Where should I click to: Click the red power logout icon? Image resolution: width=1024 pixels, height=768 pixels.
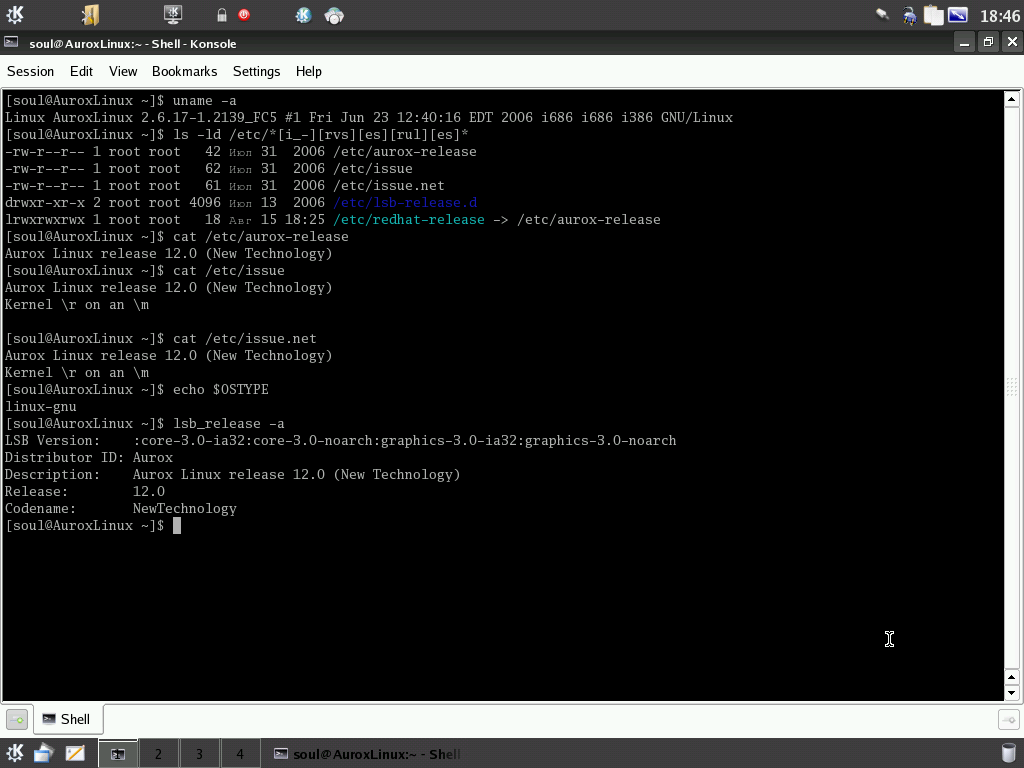pos(244,15)
